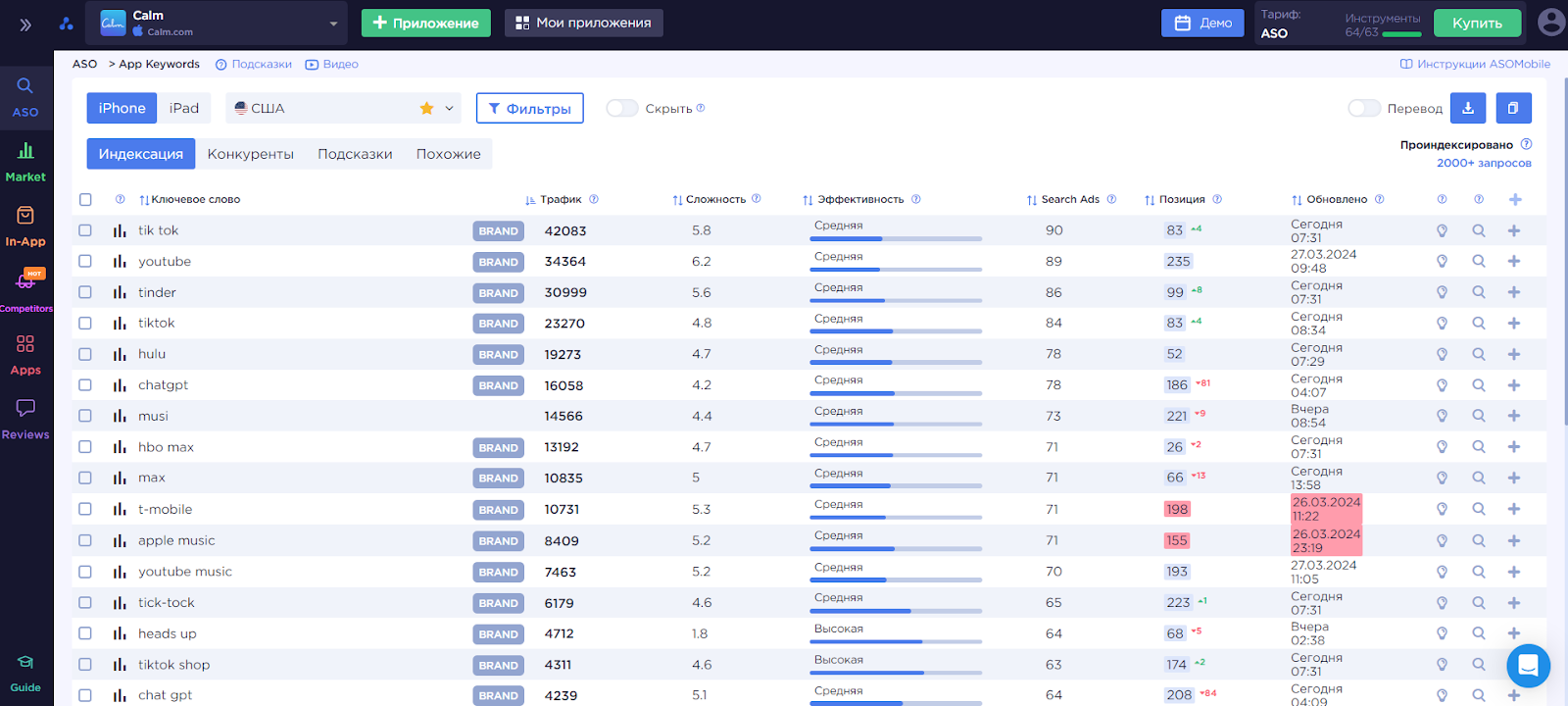Screen dimensions: 1568x706
Task: Switch to the Похожие tab
Action: [449, 154]
